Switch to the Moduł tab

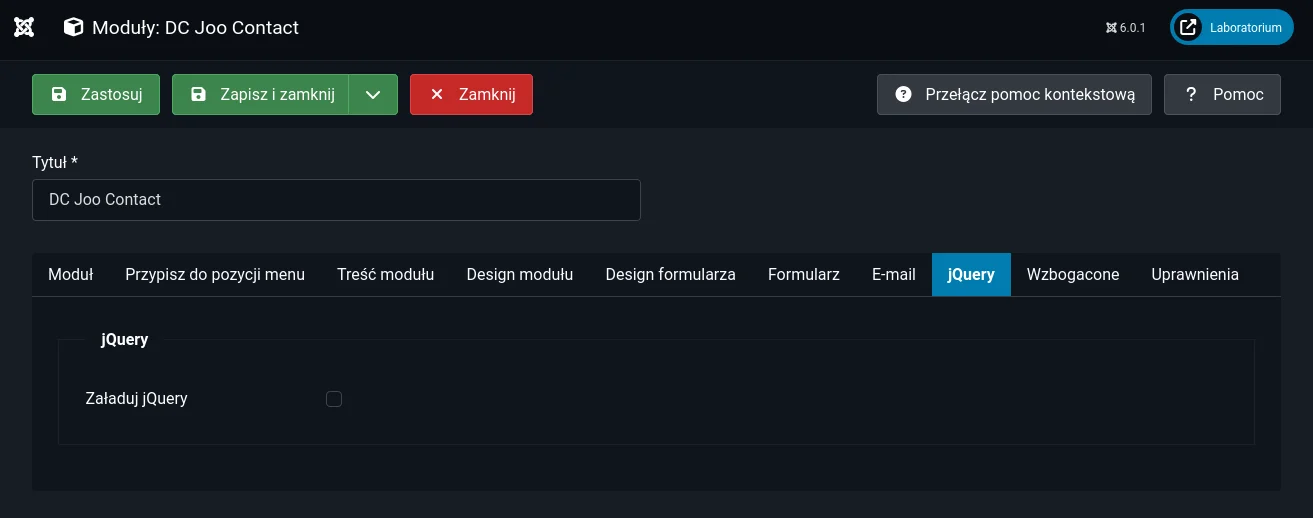coord(71,274)
